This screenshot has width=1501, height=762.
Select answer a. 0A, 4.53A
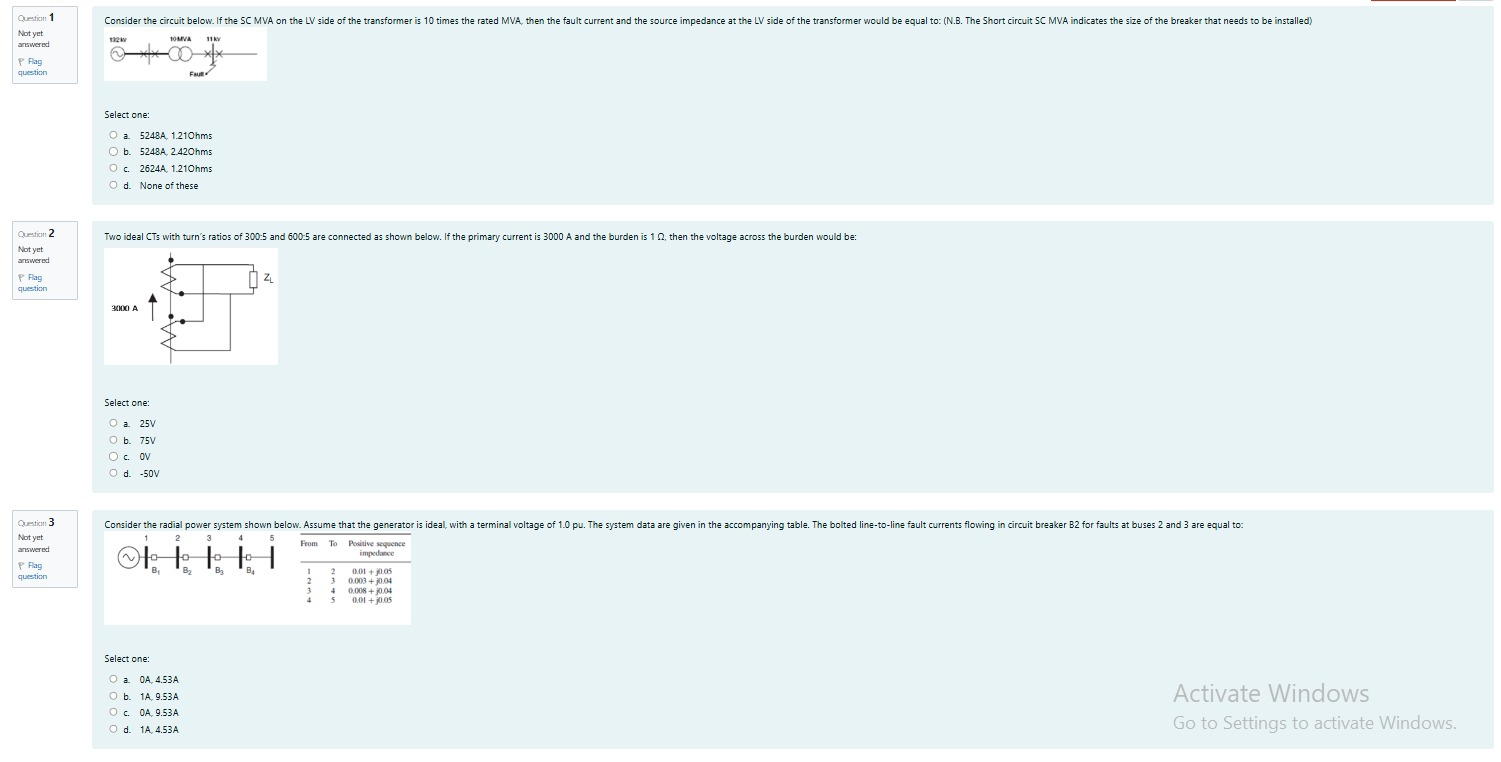(x=115, y=680)
